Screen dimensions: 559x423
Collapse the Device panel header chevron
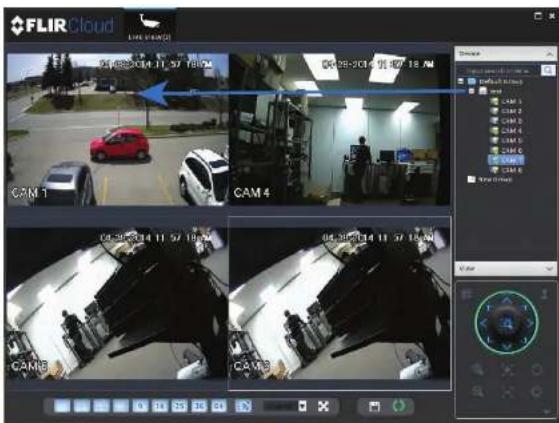click(x=549, y=54)
